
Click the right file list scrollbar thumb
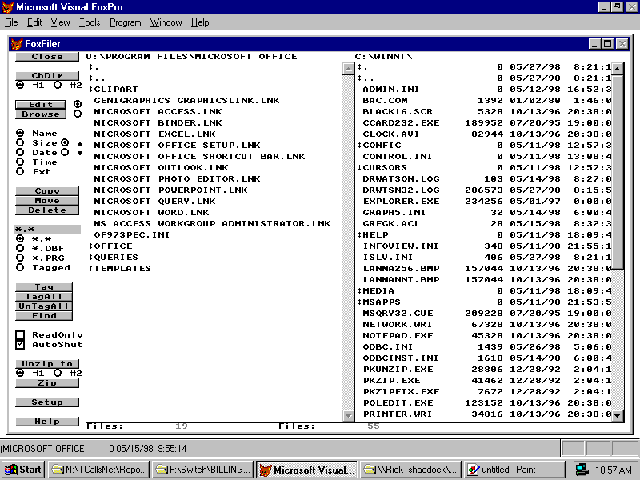pos(618,172)
